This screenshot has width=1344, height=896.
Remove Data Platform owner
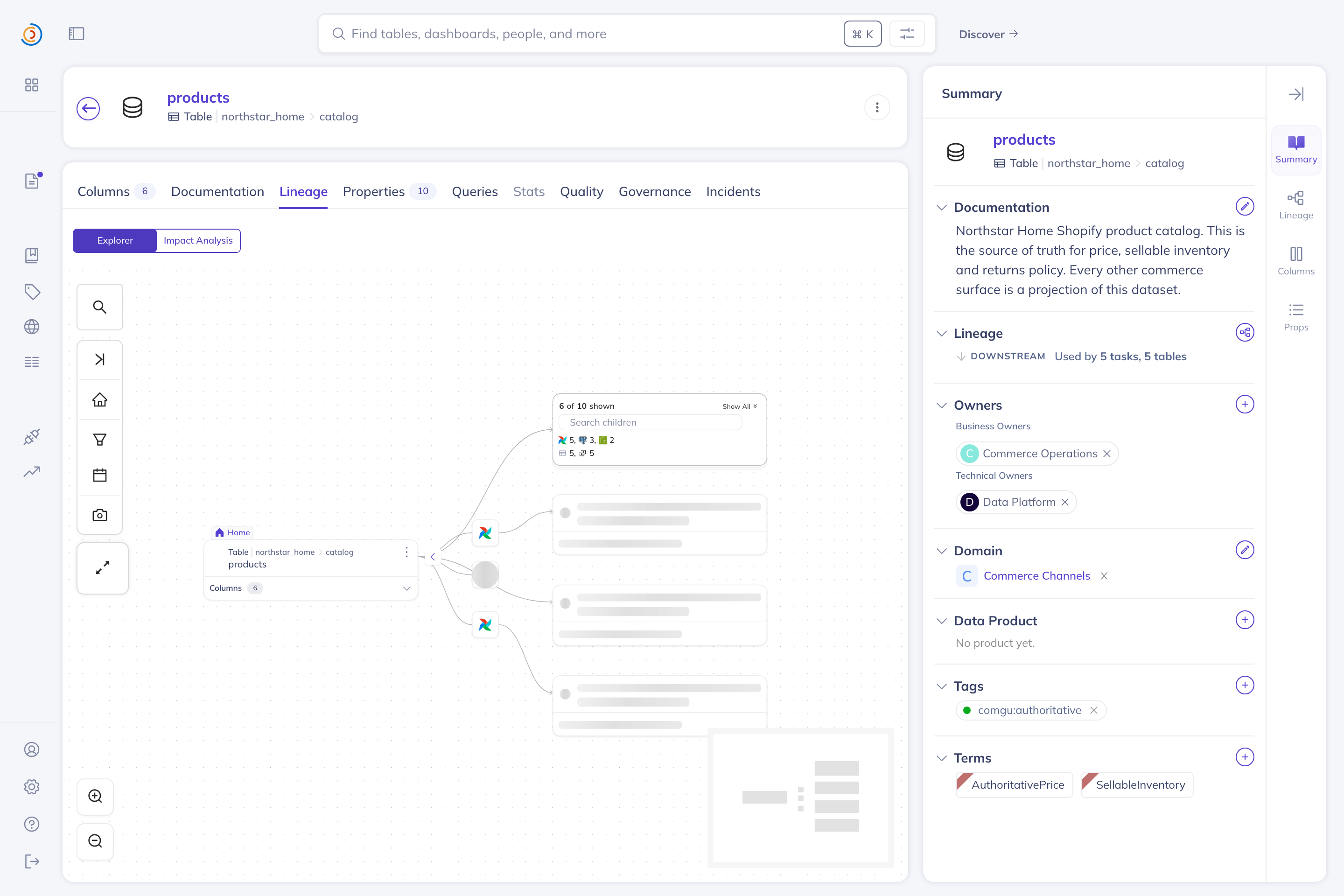point(1064,502)
